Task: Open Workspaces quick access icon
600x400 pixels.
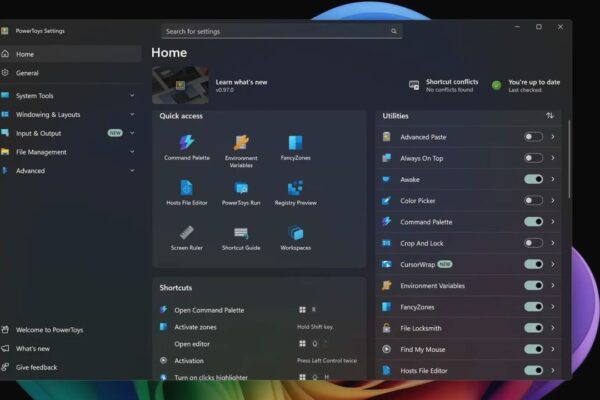Action: [295, 237]
